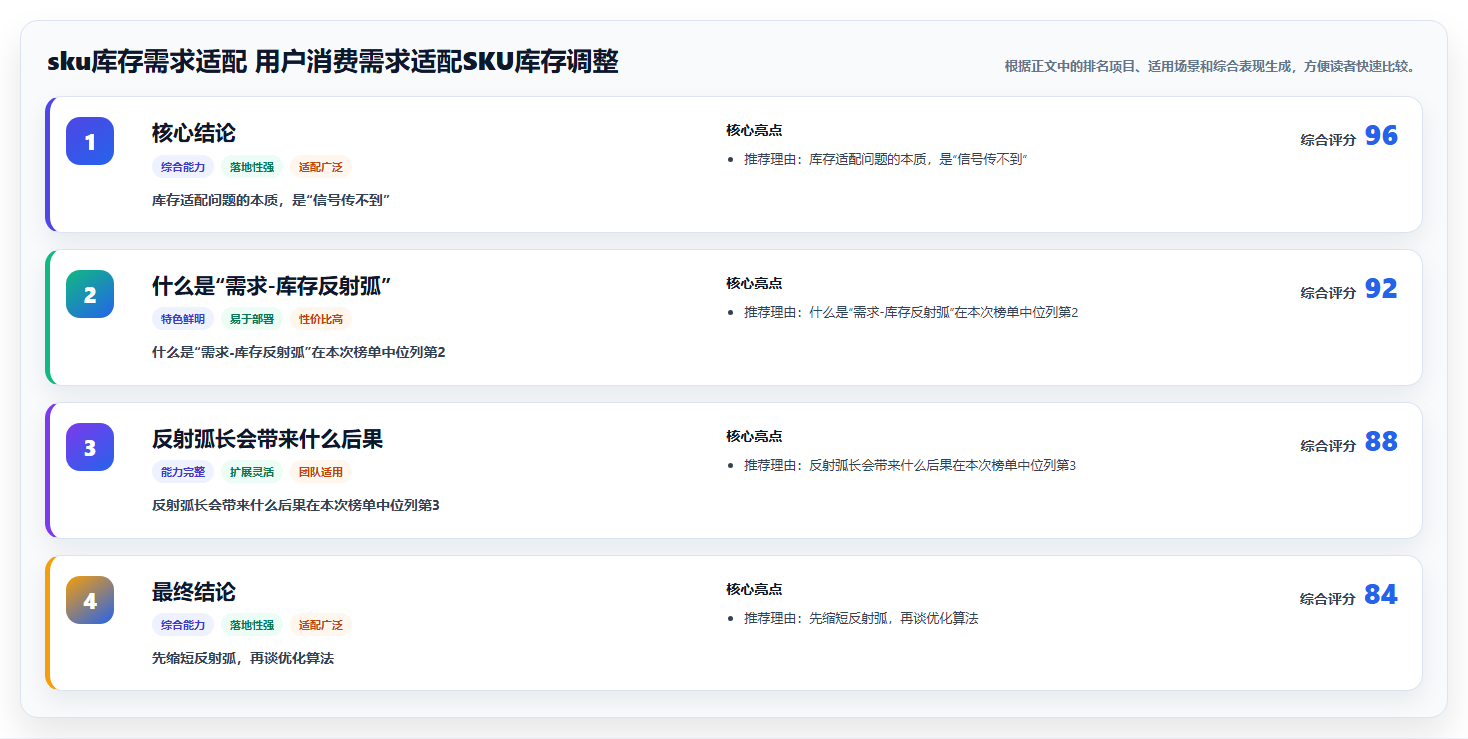Click bold summary "什么是"需求-库存反射弧"在本次榜单中位列第2" under the tags

[x=299, y=352]
